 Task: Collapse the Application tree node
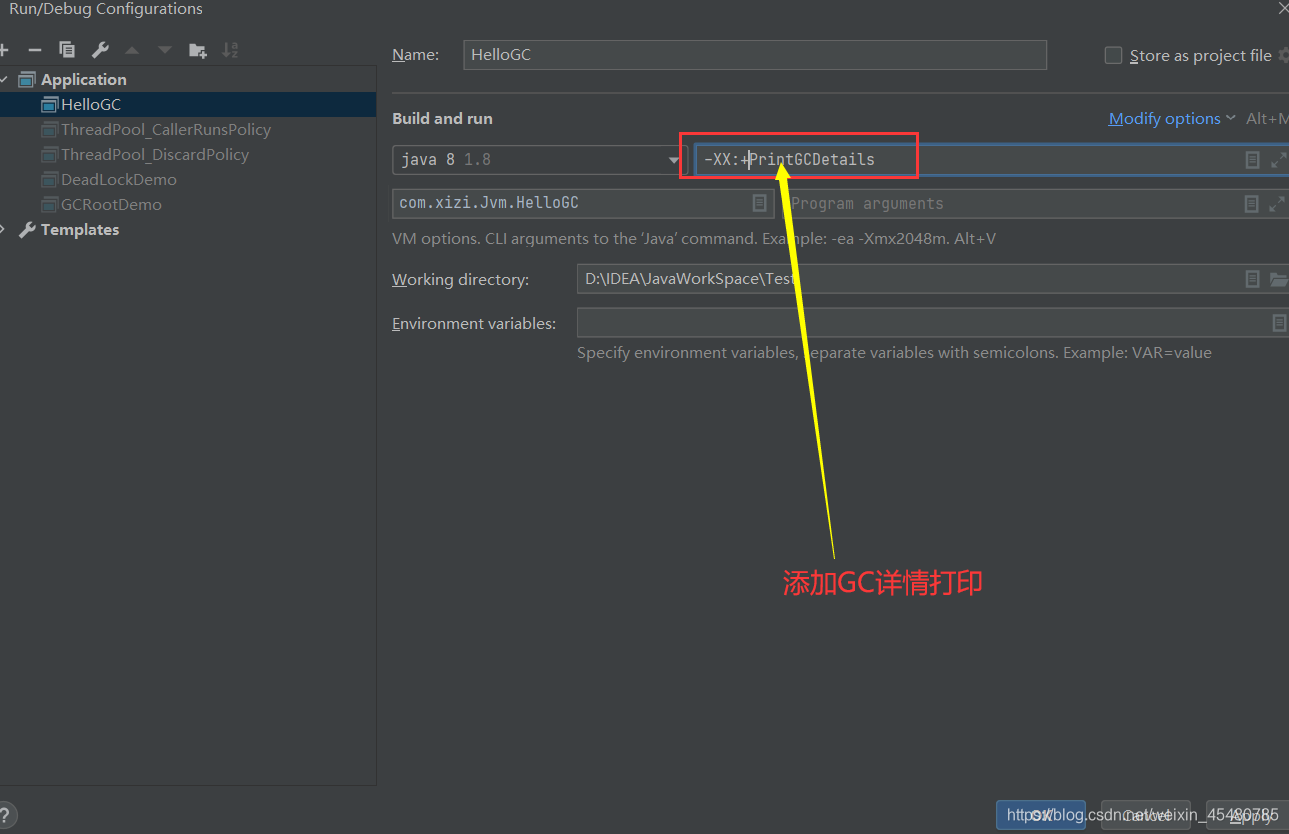tap(4, 80)
